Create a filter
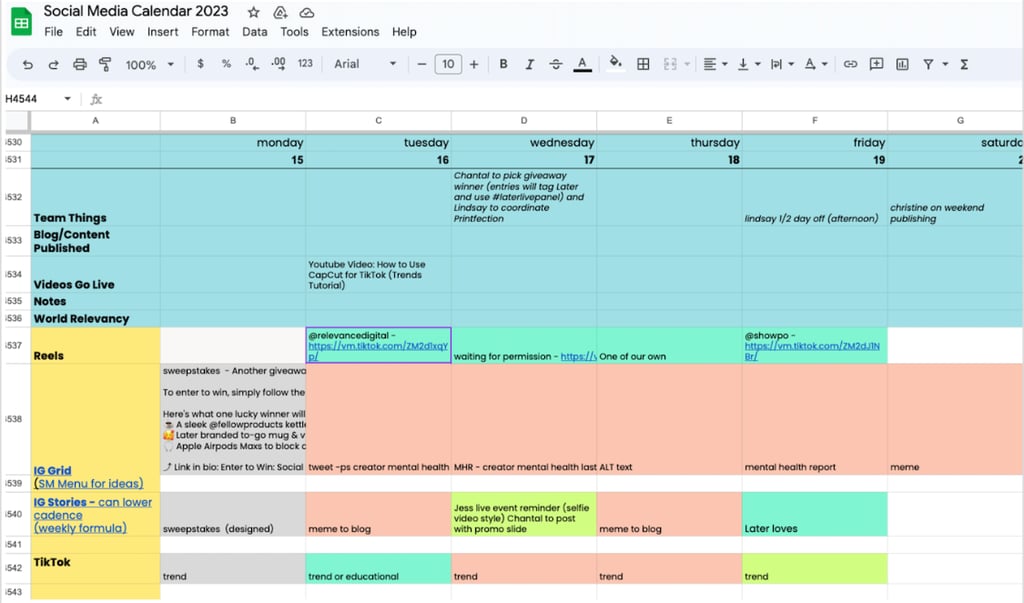Image resolution: width=1024 pixels, height=603 pixels. (928, 64)
